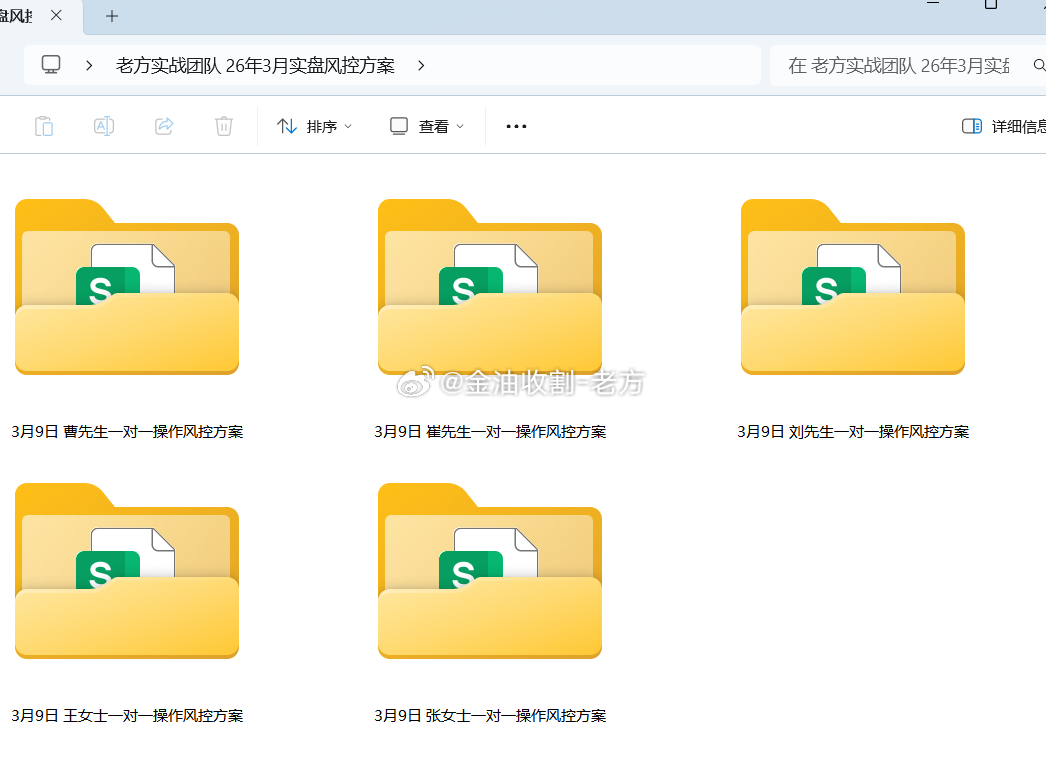The height and width of the screenshot is (763, 1046).
Task: Click the monitor icon in the address bar
Action: pos(50,64)
